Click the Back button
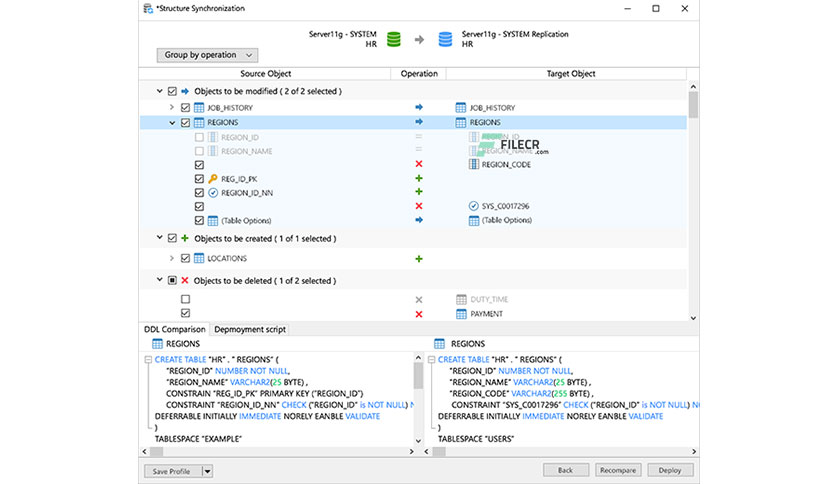This screenshot has height=484, width=836. click(565, 470)
